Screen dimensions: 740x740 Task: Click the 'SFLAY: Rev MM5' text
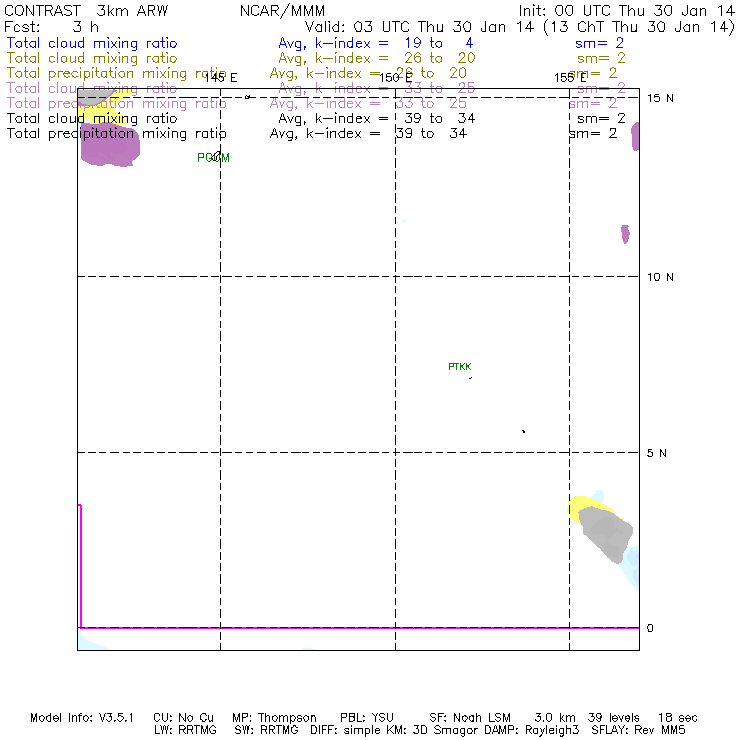[x=638, y=730]
